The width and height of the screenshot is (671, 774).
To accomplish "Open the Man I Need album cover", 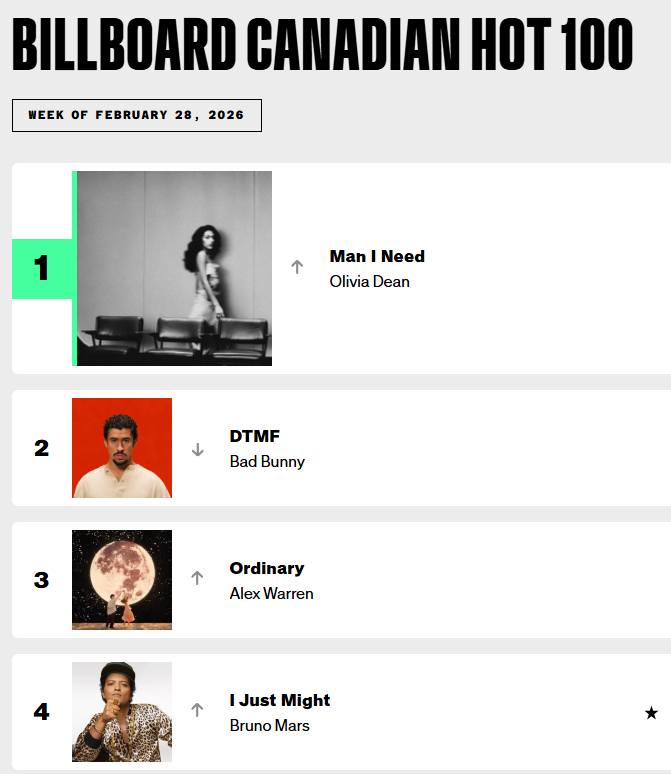I will [x=174, y=268].
